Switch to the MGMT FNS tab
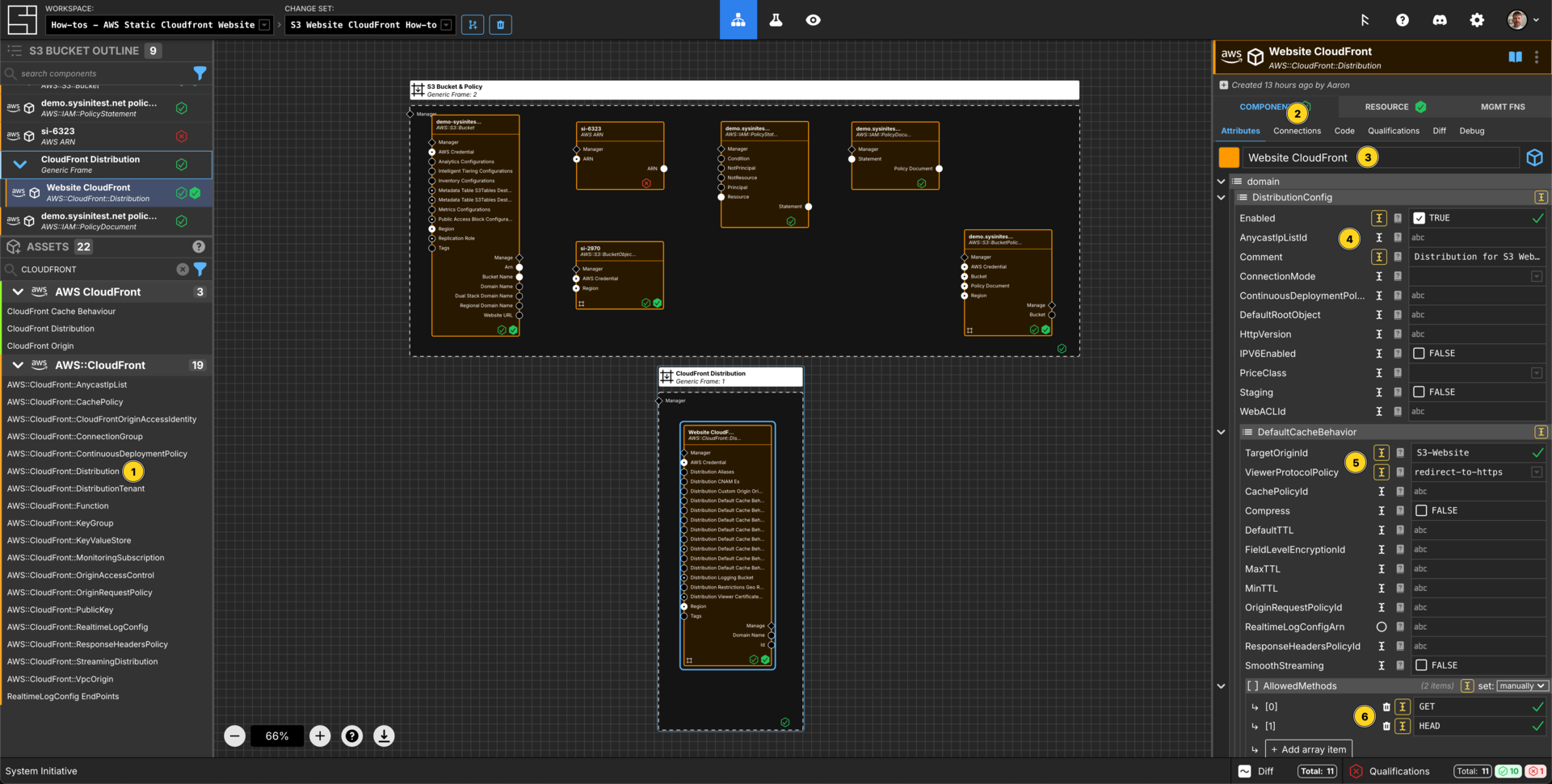The image size is (1552, 784). coord(1503,107)
